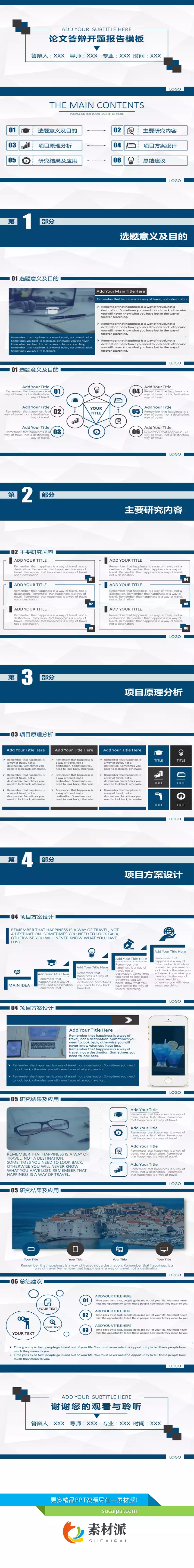Click the arrow on the bar above the phone image
194x1568 pixels.
[x=128, y=1019]
